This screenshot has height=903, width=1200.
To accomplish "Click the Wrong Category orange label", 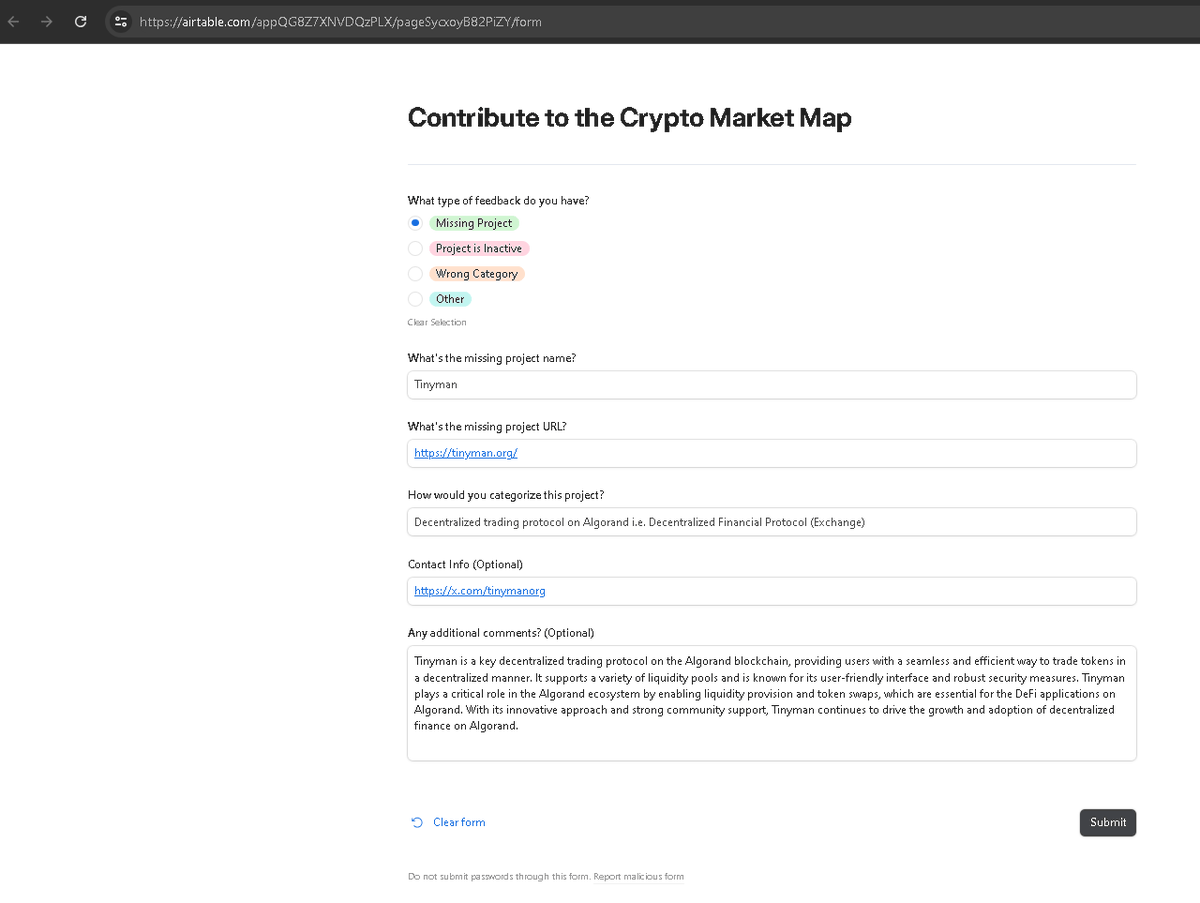I will (x=477, y=273).
